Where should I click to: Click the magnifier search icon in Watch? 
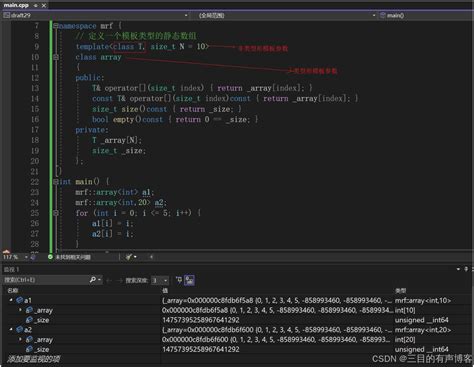click(x=93, y=280)
